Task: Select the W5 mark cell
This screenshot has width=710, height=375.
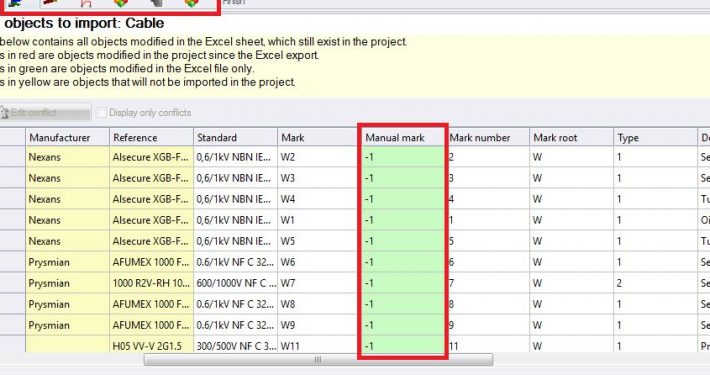Action: pyautogui.click(x=319, y=241)
